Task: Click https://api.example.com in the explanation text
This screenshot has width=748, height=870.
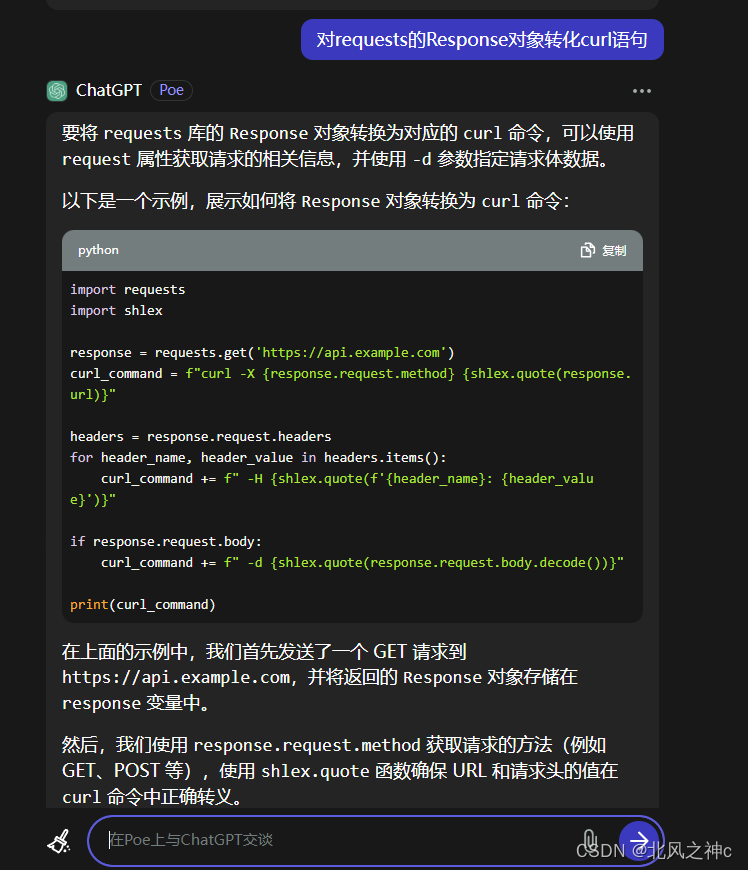Action: pos(176,677)
